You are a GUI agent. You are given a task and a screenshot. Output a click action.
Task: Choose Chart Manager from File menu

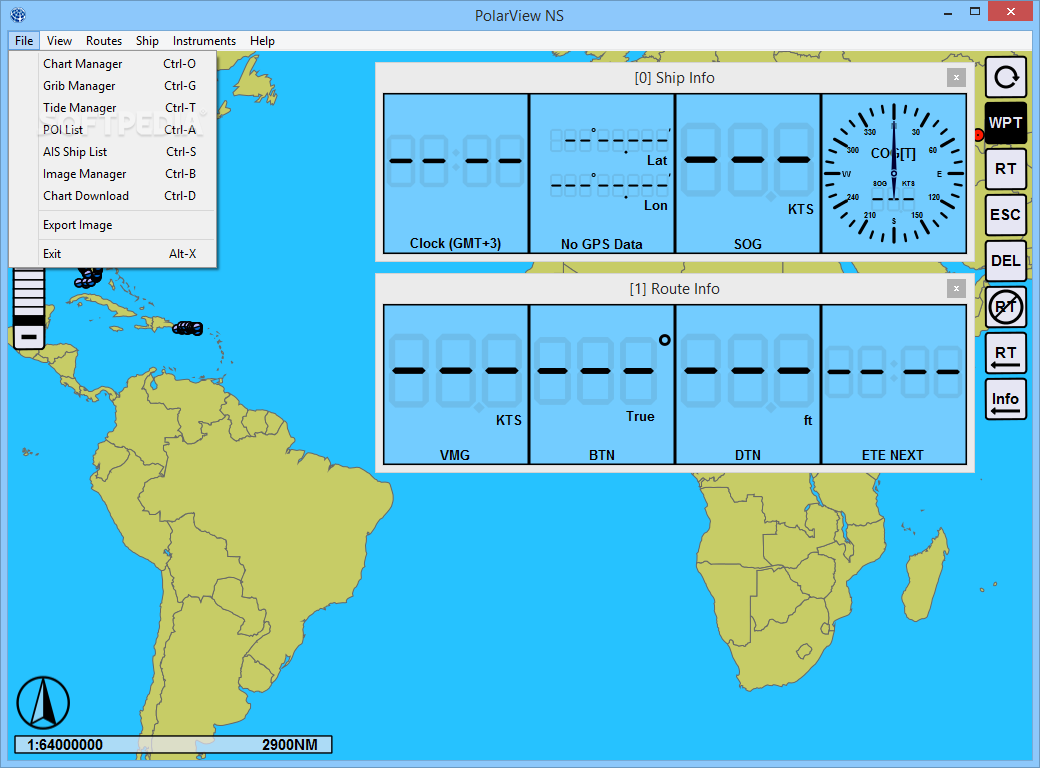pos(113,64)
